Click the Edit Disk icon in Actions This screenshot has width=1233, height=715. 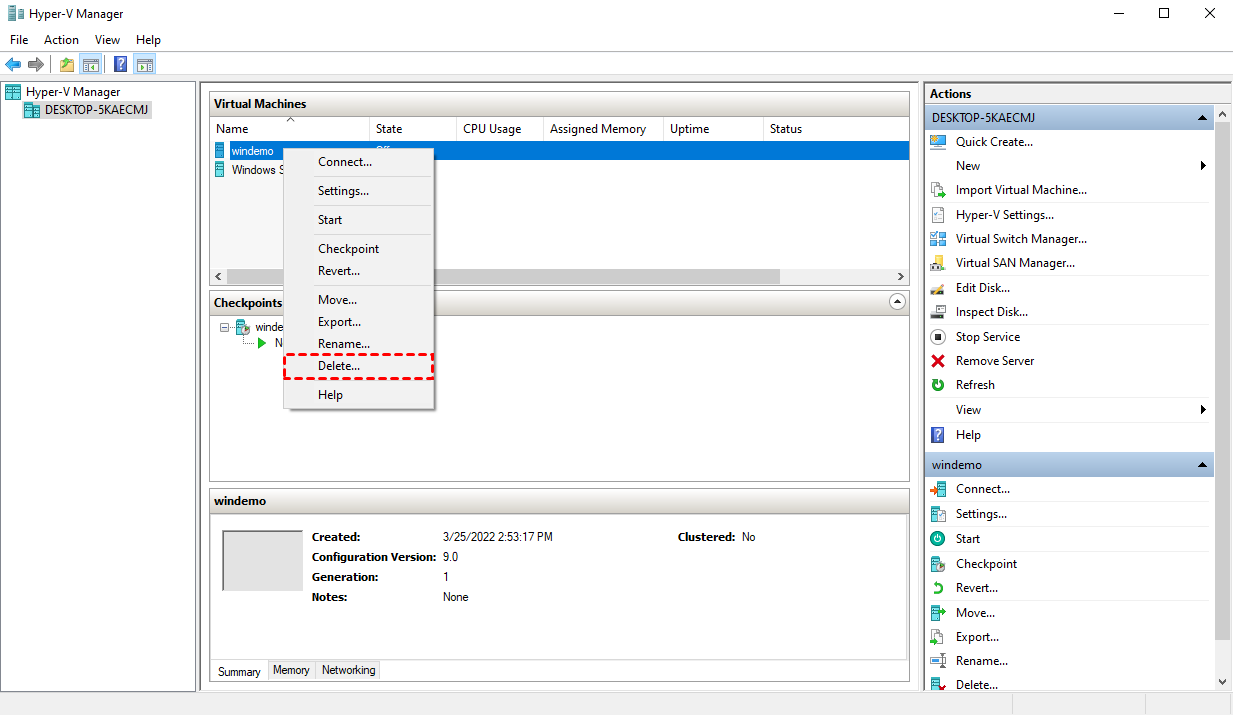pos(938,288)
